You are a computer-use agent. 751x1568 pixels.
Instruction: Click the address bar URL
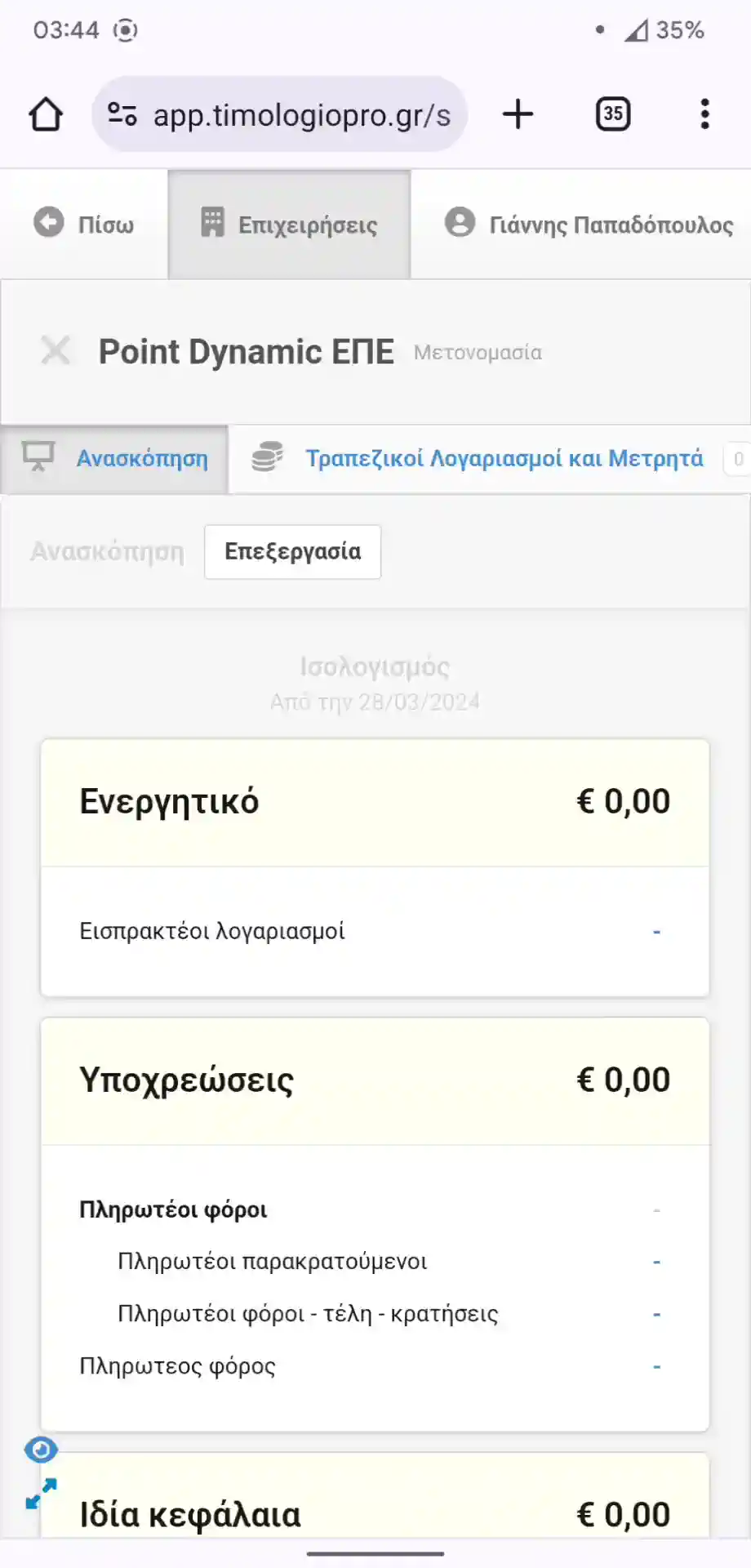[x=301, y=116]
